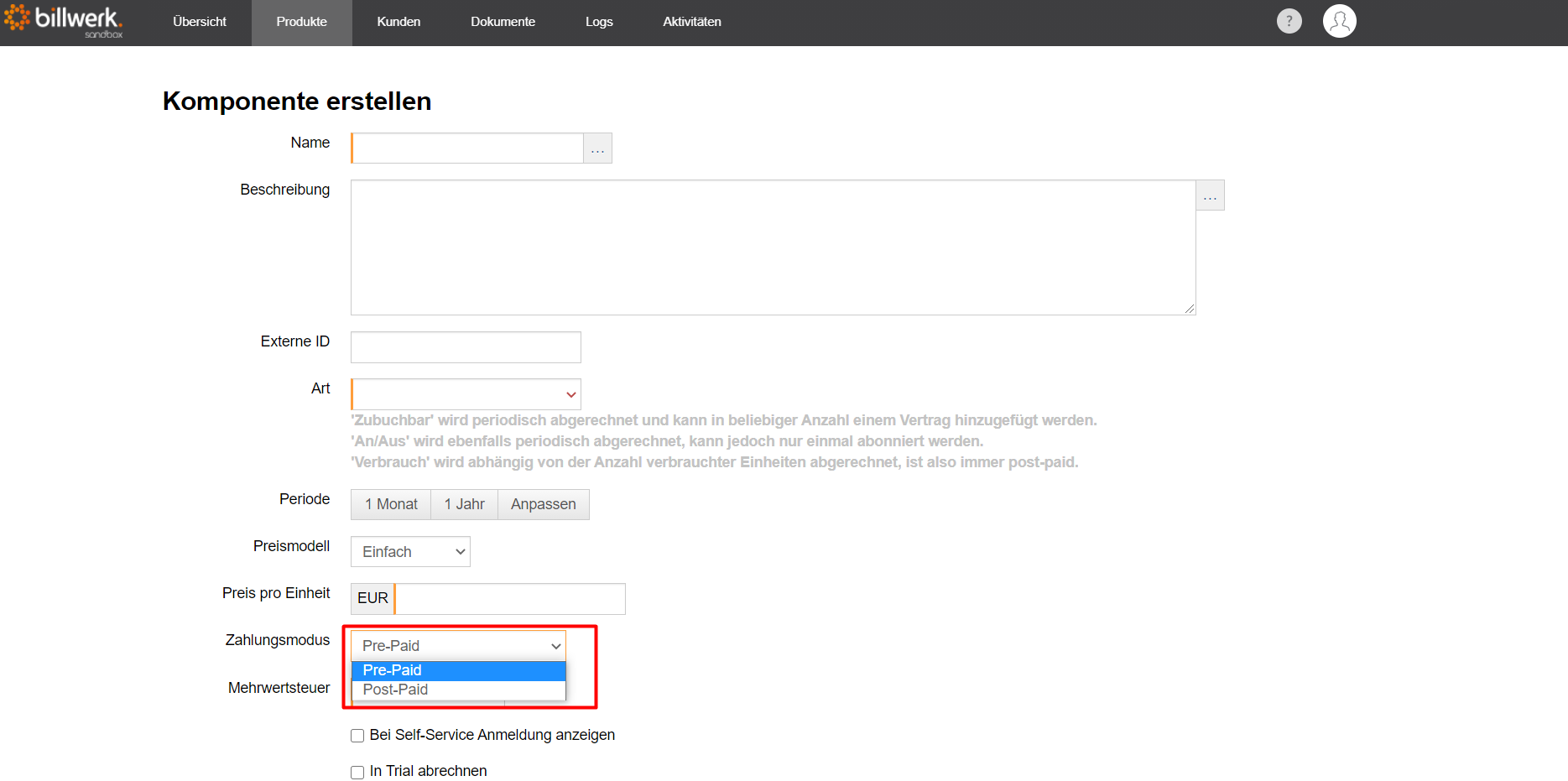The image size is (1568, 781).
Task: Choose the Anpassen period button
Action: click(544, 504)
